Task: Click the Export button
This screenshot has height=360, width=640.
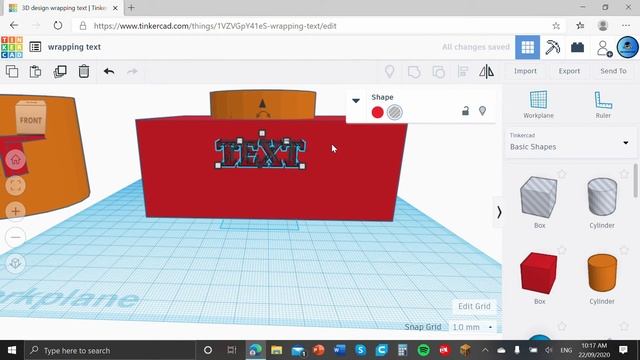Action: (569, 71)
